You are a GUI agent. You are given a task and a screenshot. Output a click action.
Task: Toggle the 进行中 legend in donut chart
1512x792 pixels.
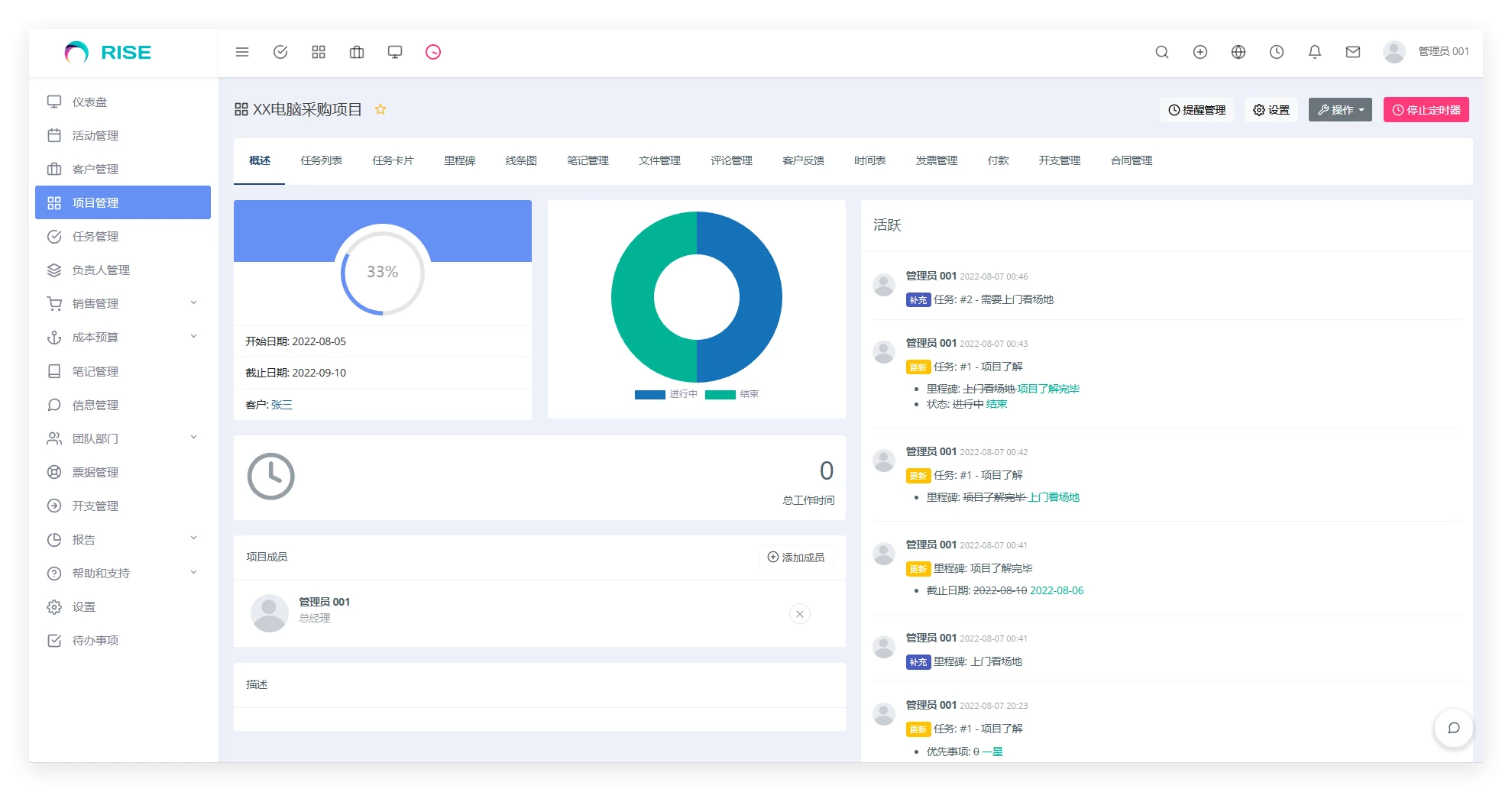click(666, 394)
